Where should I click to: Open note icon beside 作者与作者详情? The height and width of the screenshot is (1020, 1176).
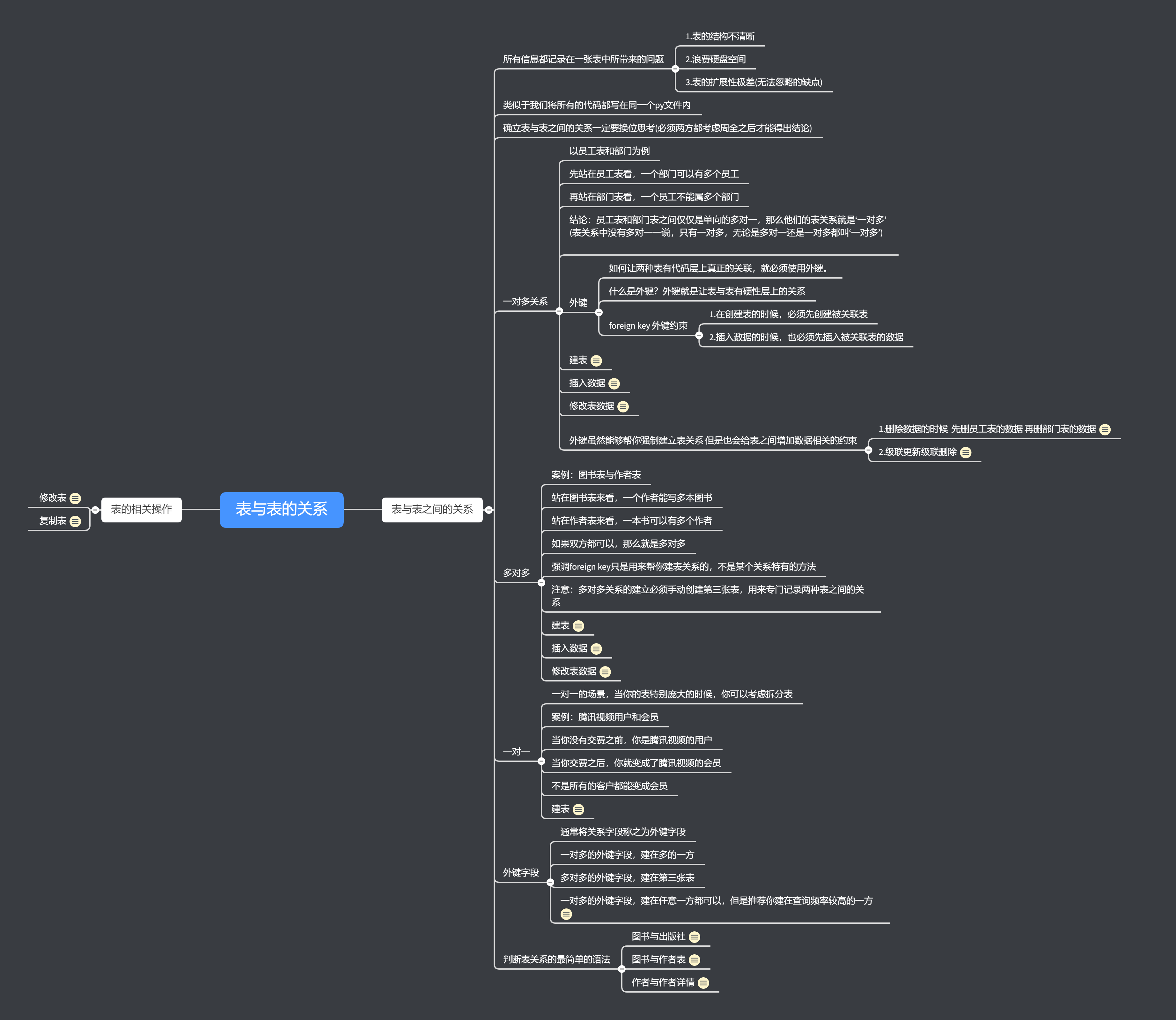703,983
